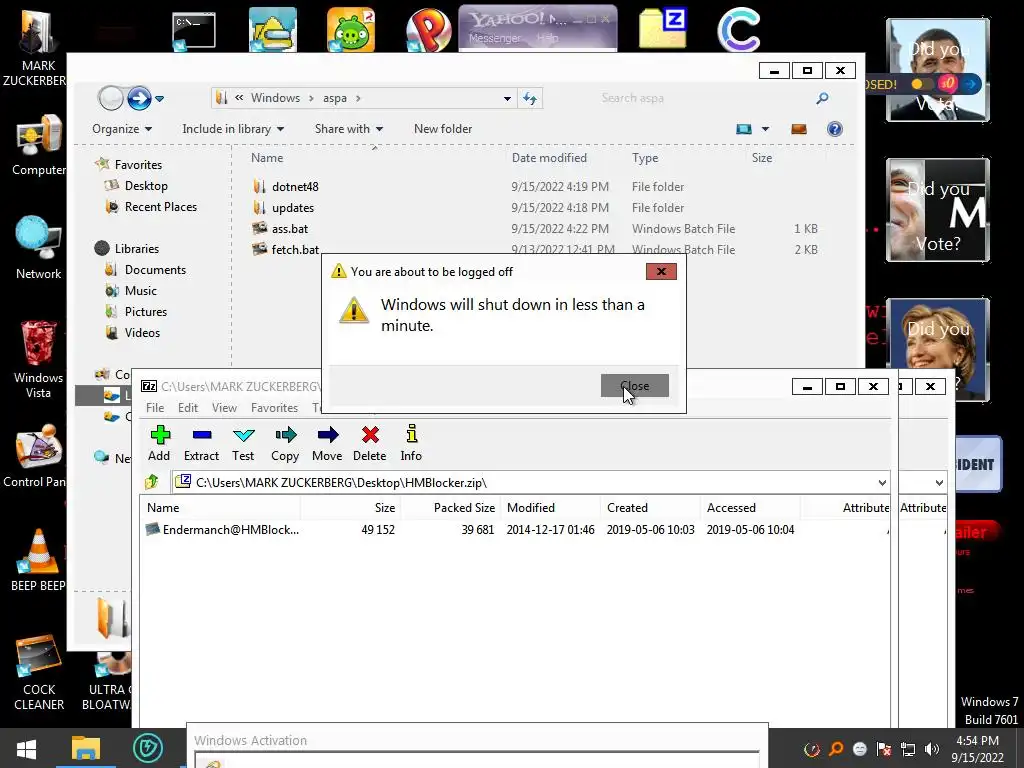Dismiss the logoff dialog via red X

click(x=661, y=272)
